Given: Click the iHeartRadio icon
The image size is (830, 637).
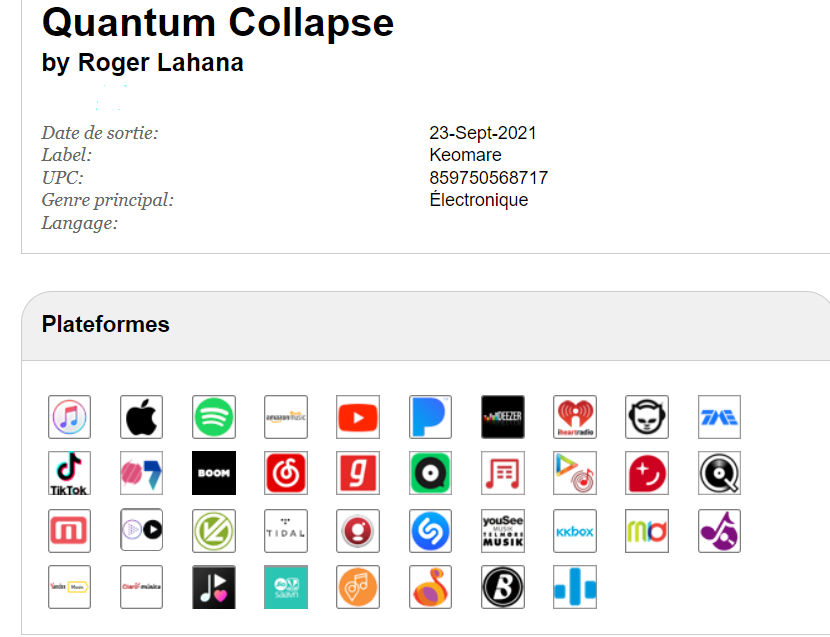Looking at the screenshot, I should 575,417.
